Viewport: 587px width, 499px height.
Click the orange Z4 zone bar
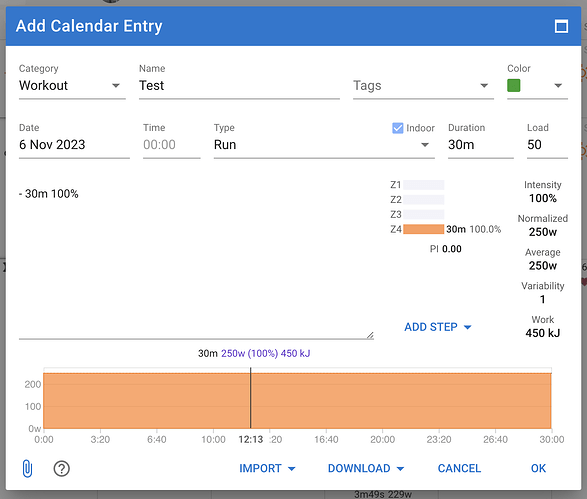[423, 229]
